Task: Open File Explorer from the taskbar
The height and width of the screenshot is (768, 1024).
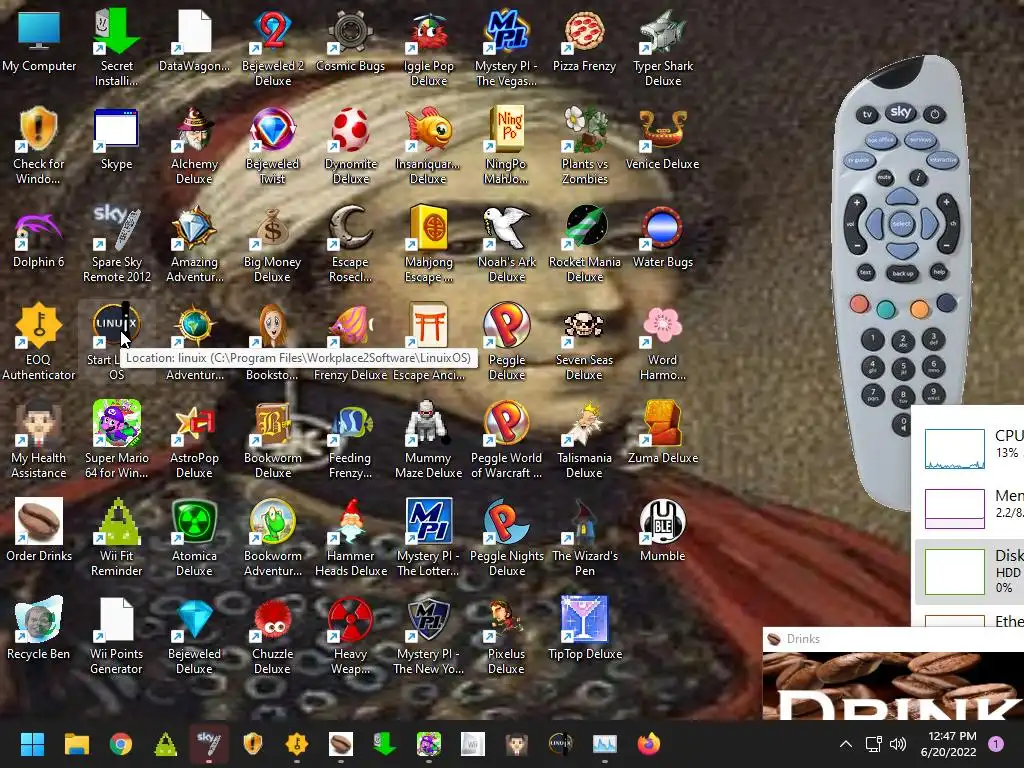Action: pyautogui.click(x=76, y=744)
